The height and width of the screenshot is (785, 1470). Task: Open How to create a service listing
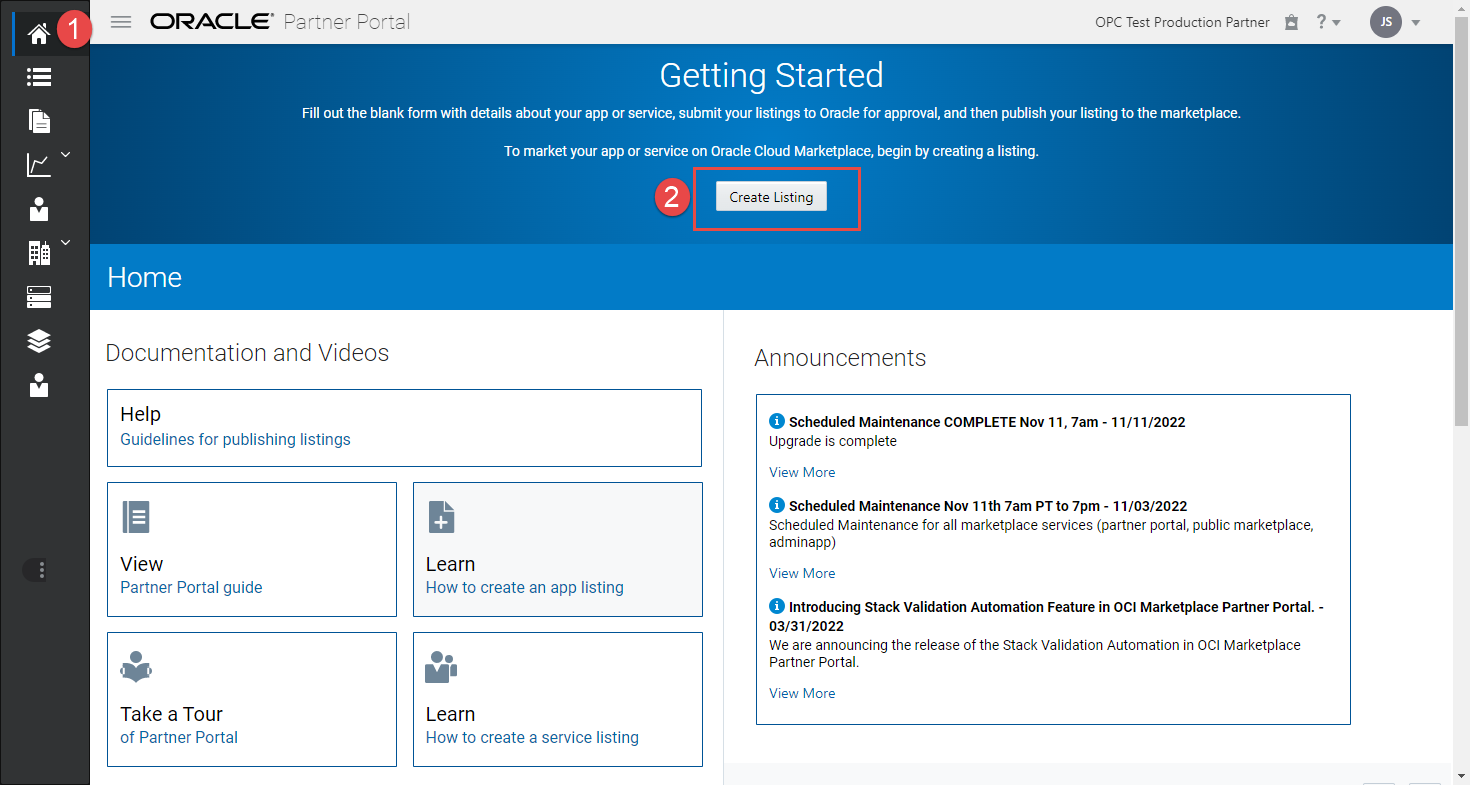(532, 737)
